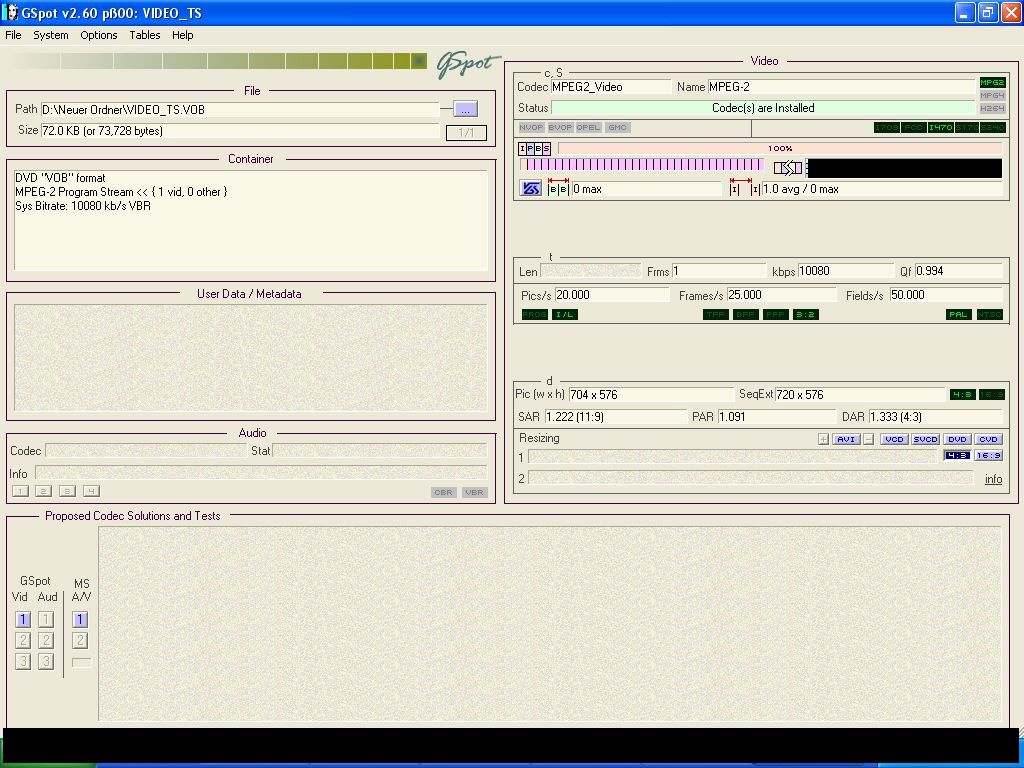Screen dimensions: 1024x768
Task: Click GSpot Vid test button 2
Action: tap(23, 640)
